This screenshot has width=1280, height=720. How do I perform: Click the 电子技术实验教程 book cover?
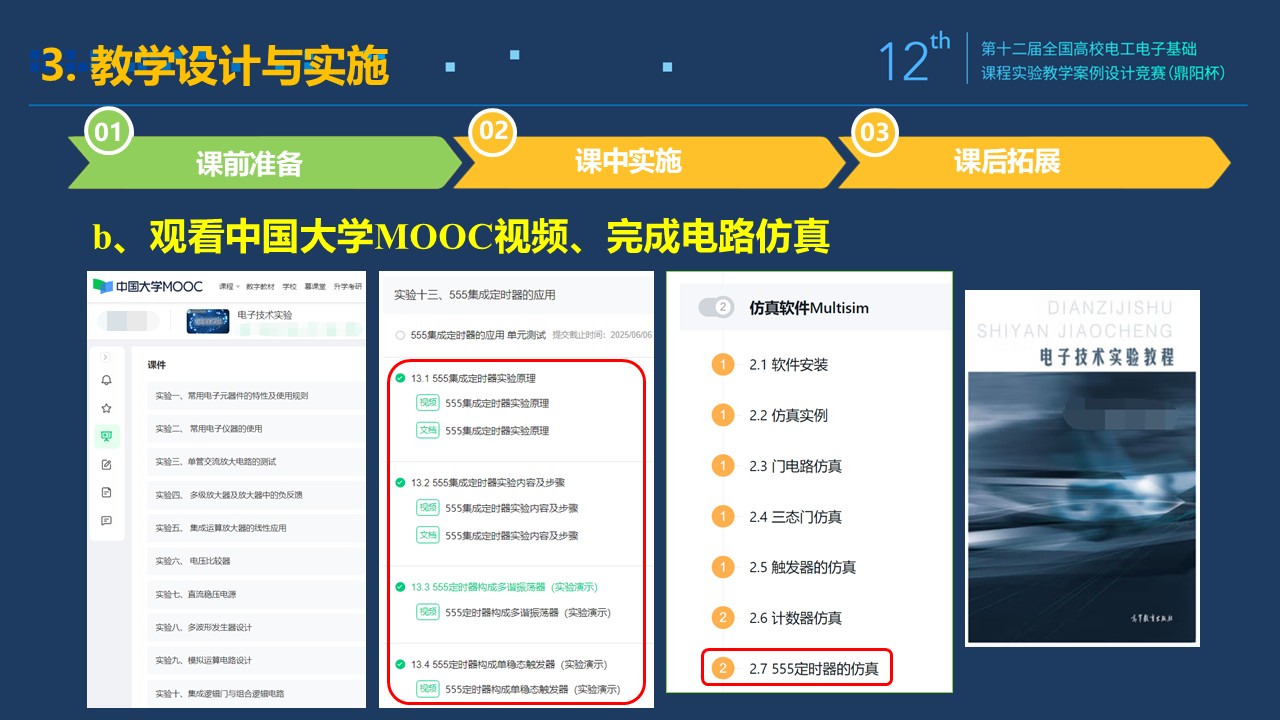(x=1081, y=468)
